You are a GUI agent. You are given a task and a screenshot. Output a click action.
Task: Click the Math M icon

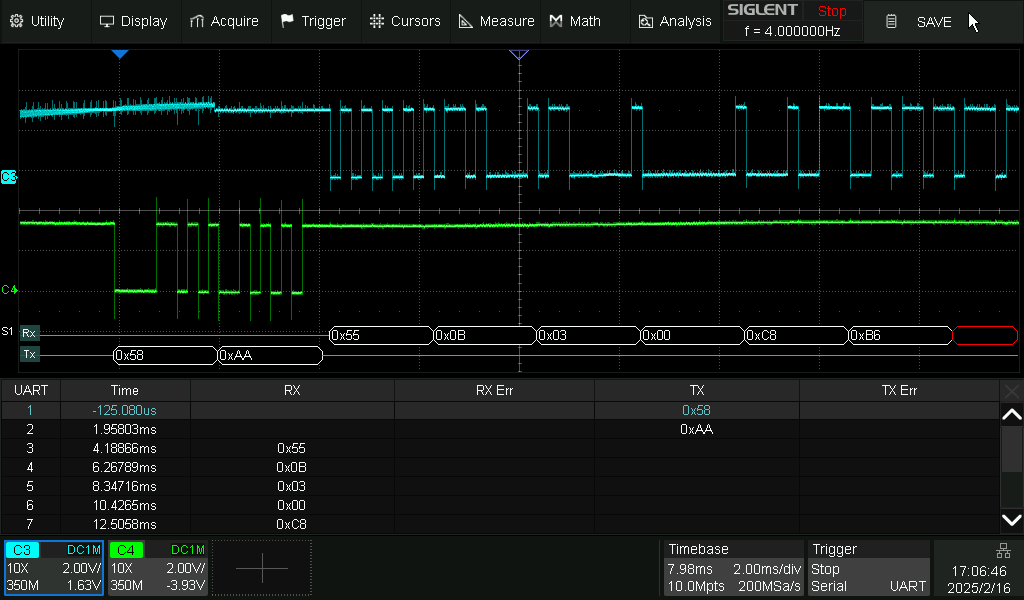pos(556,21)
